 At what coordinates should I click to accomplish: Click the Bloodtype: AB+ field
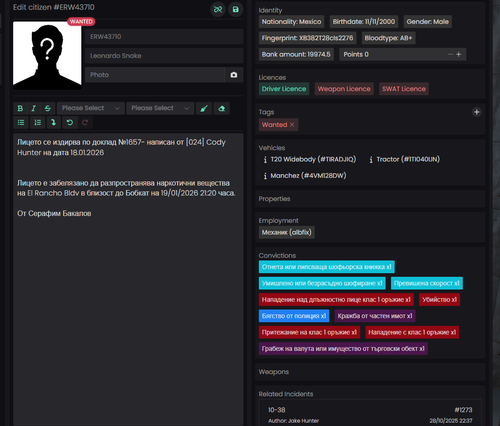pyautogui.click(x=388, y=38)
